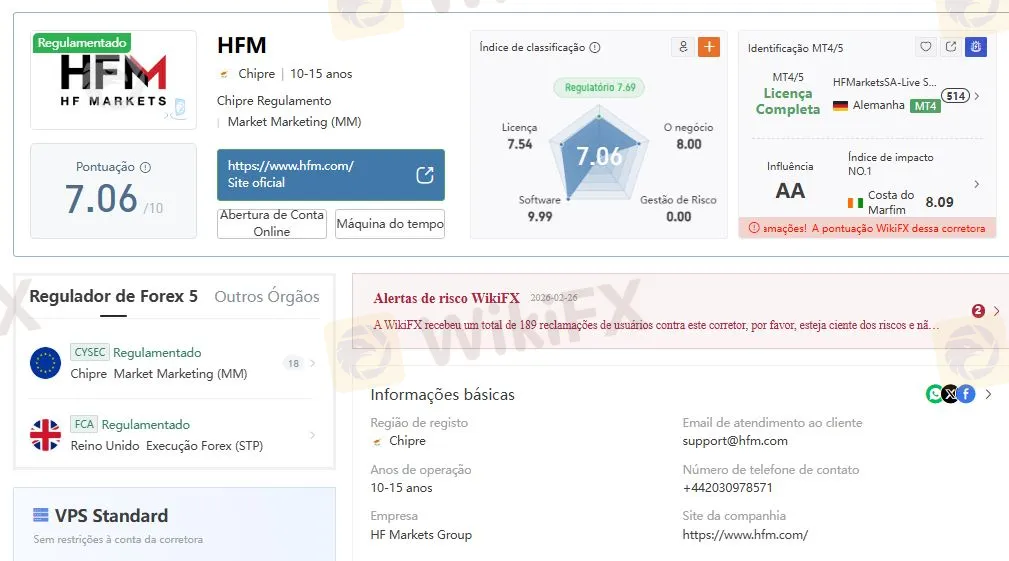
Task: Open the Facebook social icon
Action: [966, 394]
